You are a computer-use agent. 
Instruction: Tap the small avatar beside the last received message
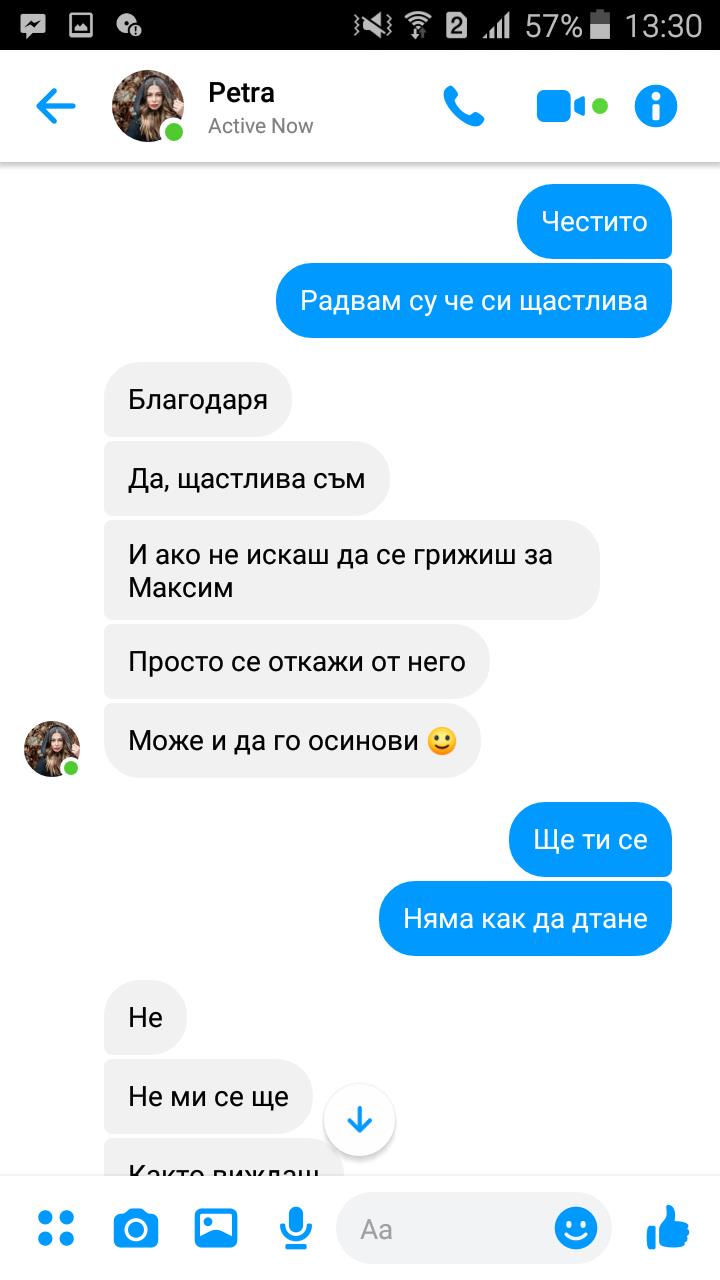[x=52, y=748]
